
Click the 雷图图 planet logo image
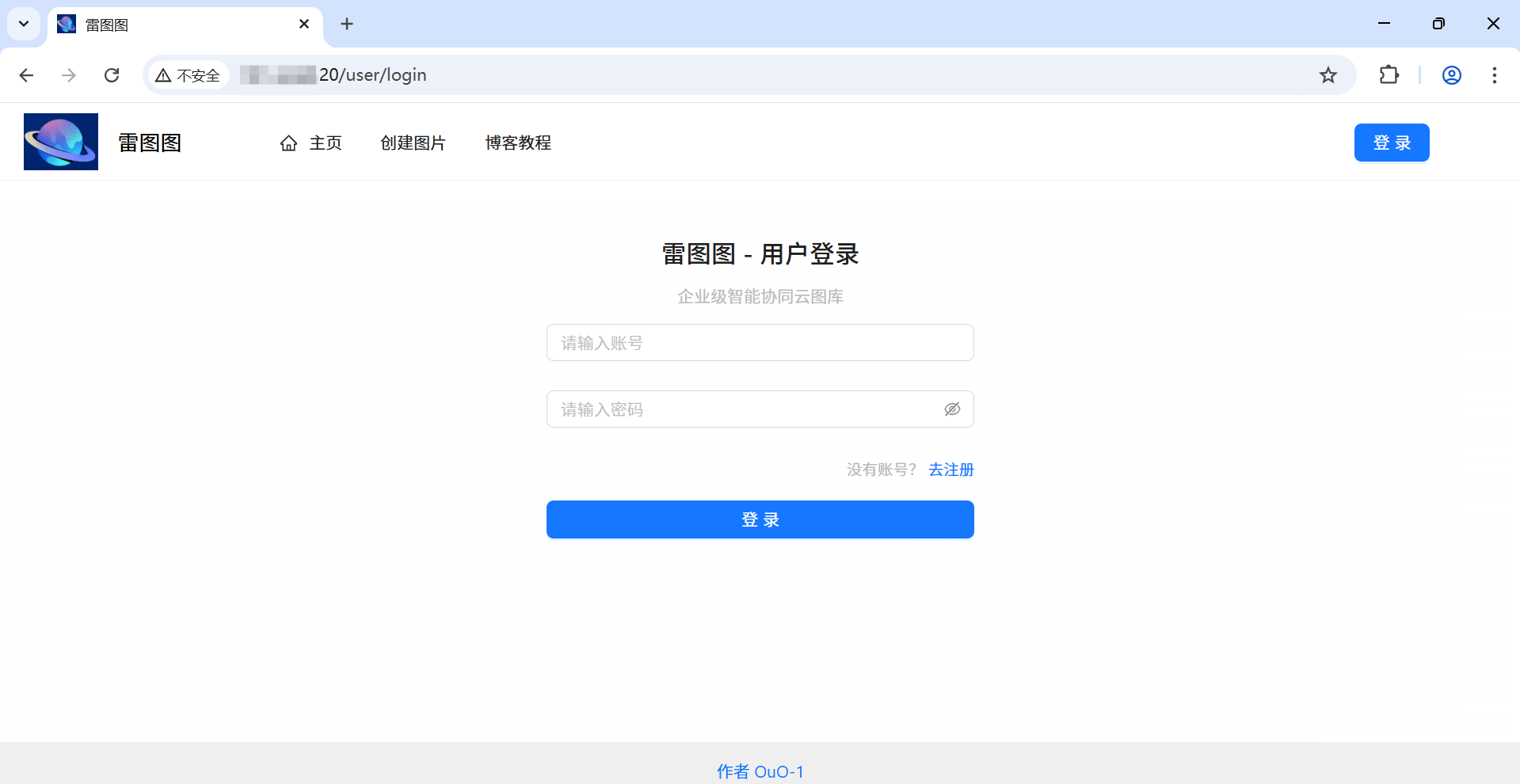pos(61,142)
